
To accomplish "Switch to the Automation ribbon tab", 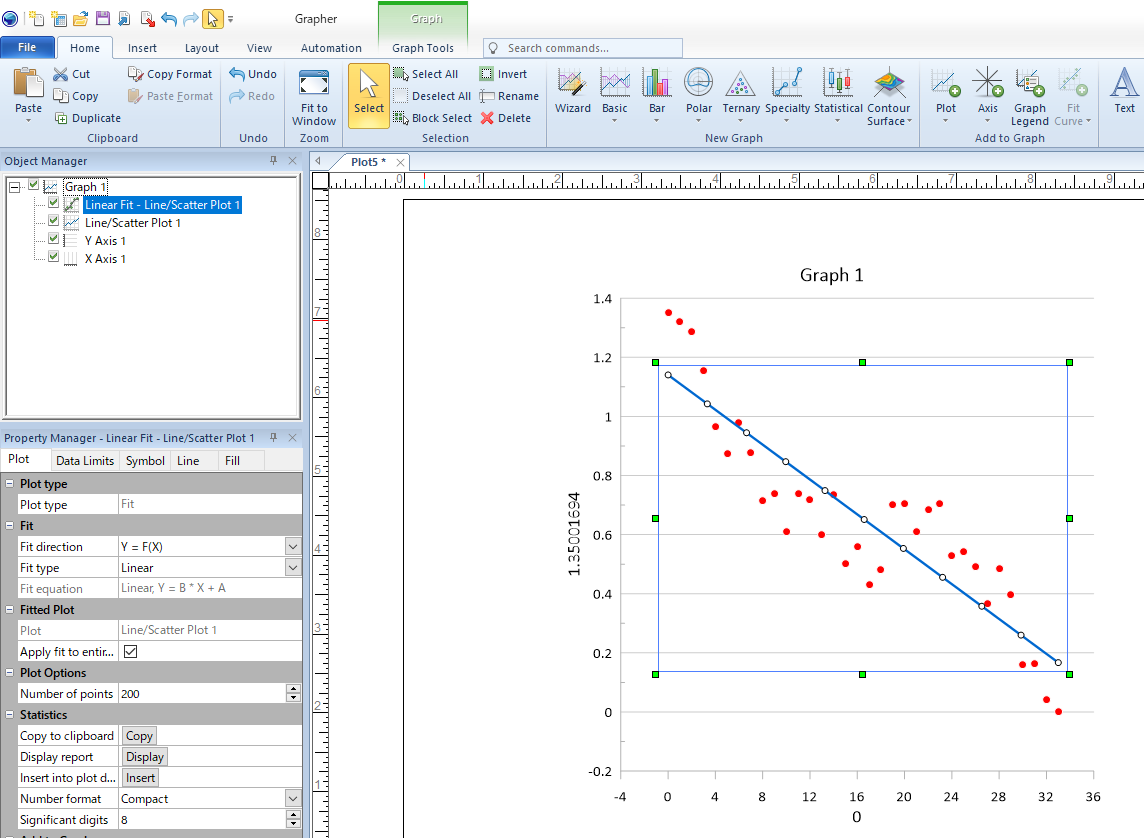I will pos(331,48).
